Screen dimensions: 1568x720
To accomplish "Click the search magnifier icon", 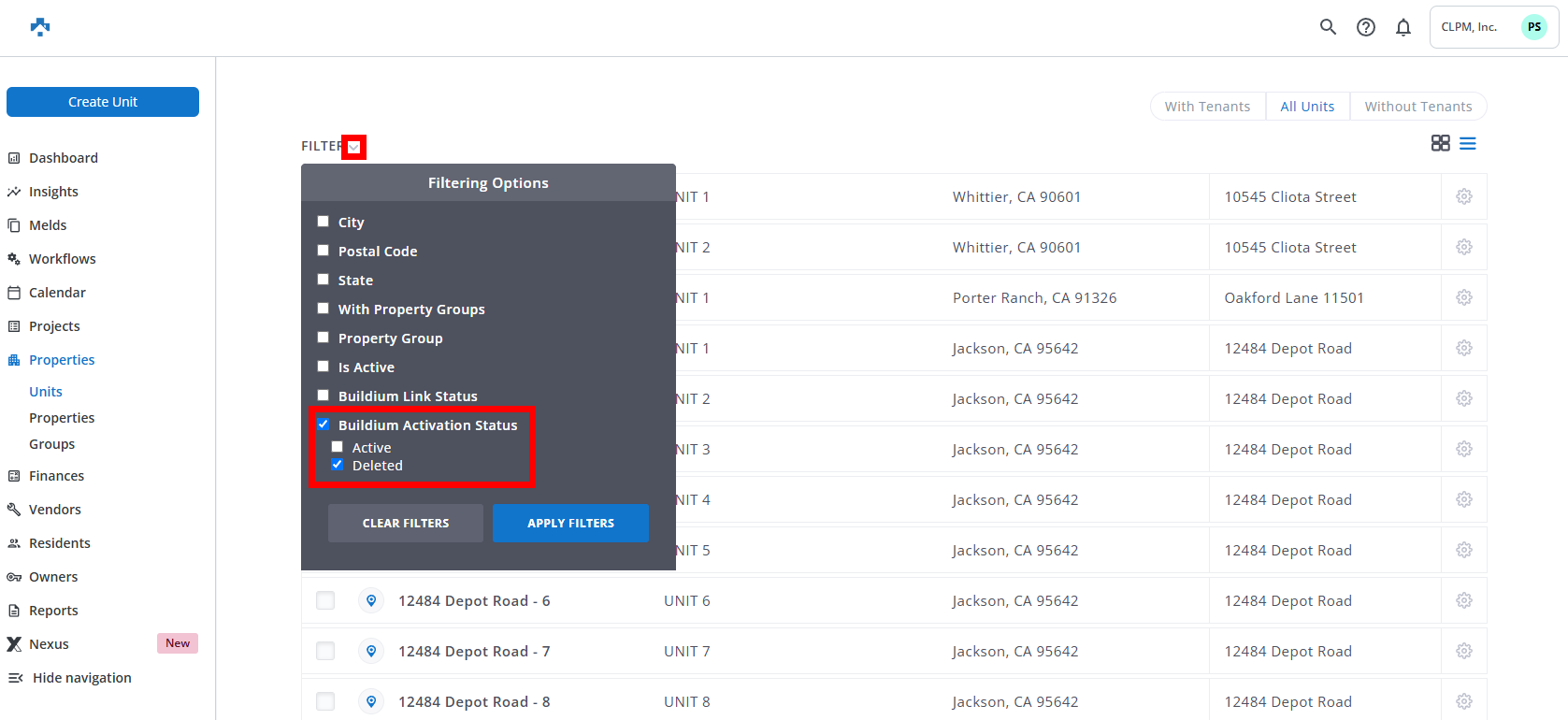I will tap(1328, 27).
